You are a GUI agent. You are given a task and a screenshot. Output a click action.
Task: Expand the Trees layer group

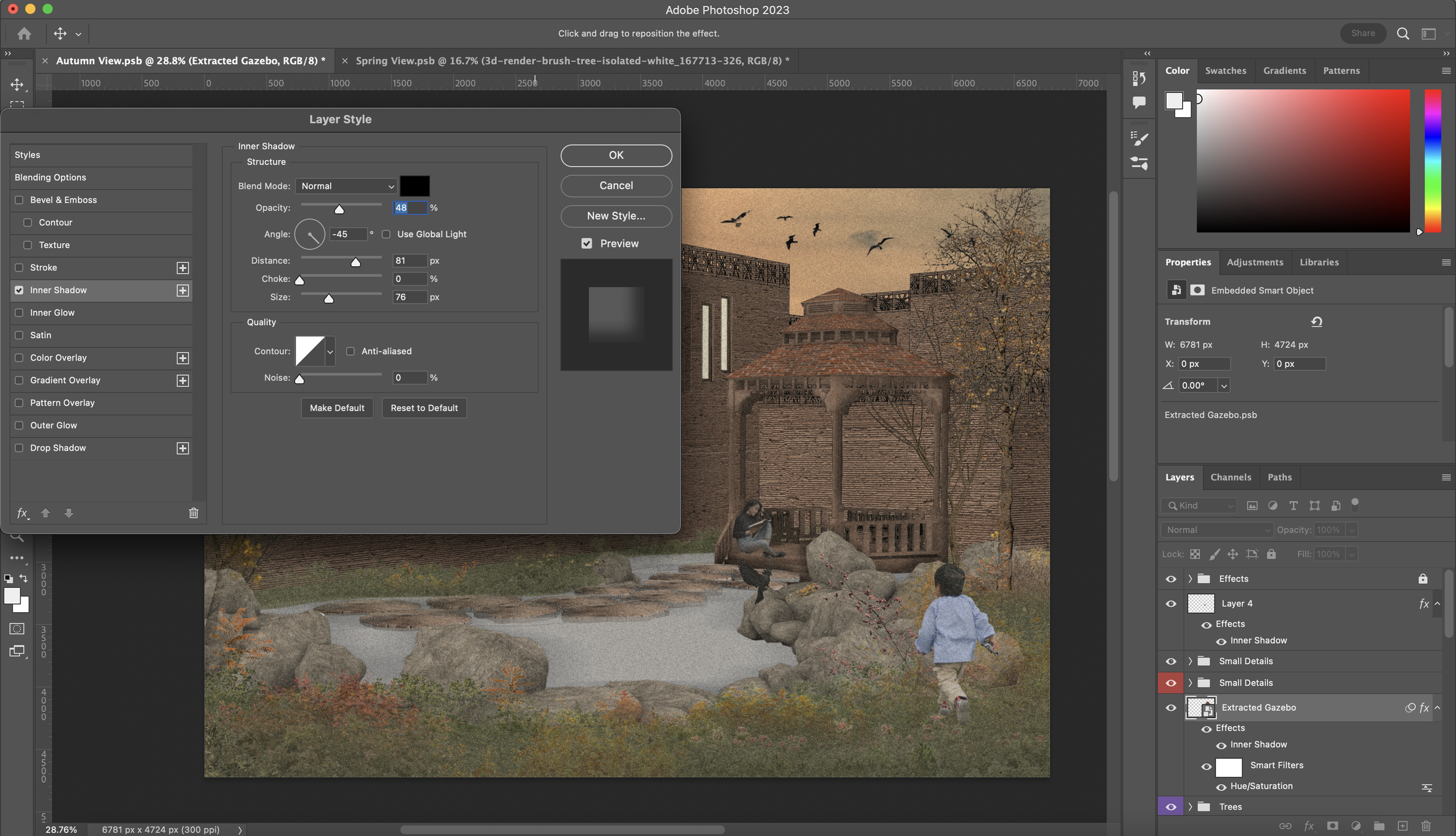pos(1189,807)
